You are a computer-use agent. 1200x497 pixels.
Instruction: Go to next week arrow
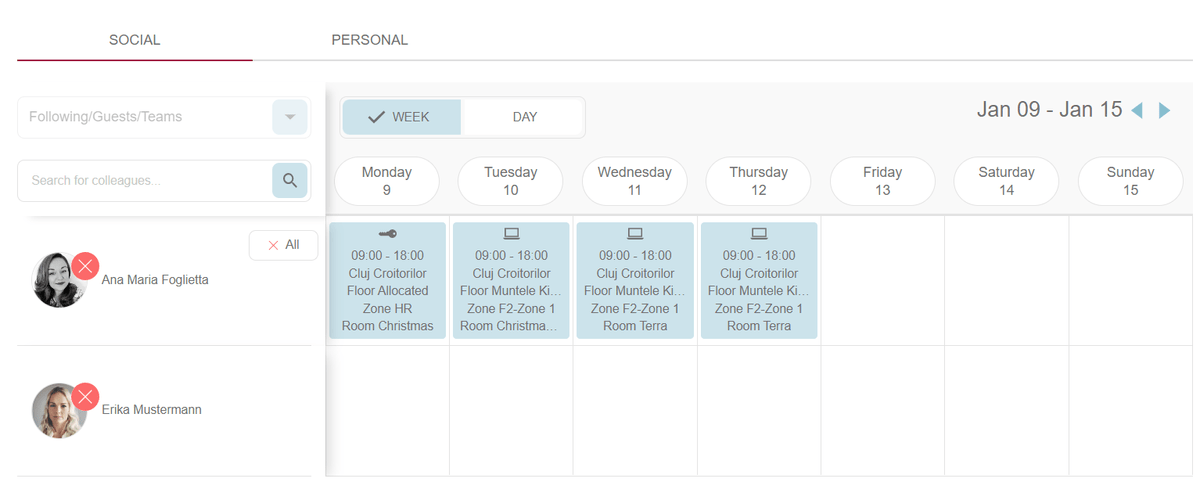pyautogui.click(x=1164, y=111)
